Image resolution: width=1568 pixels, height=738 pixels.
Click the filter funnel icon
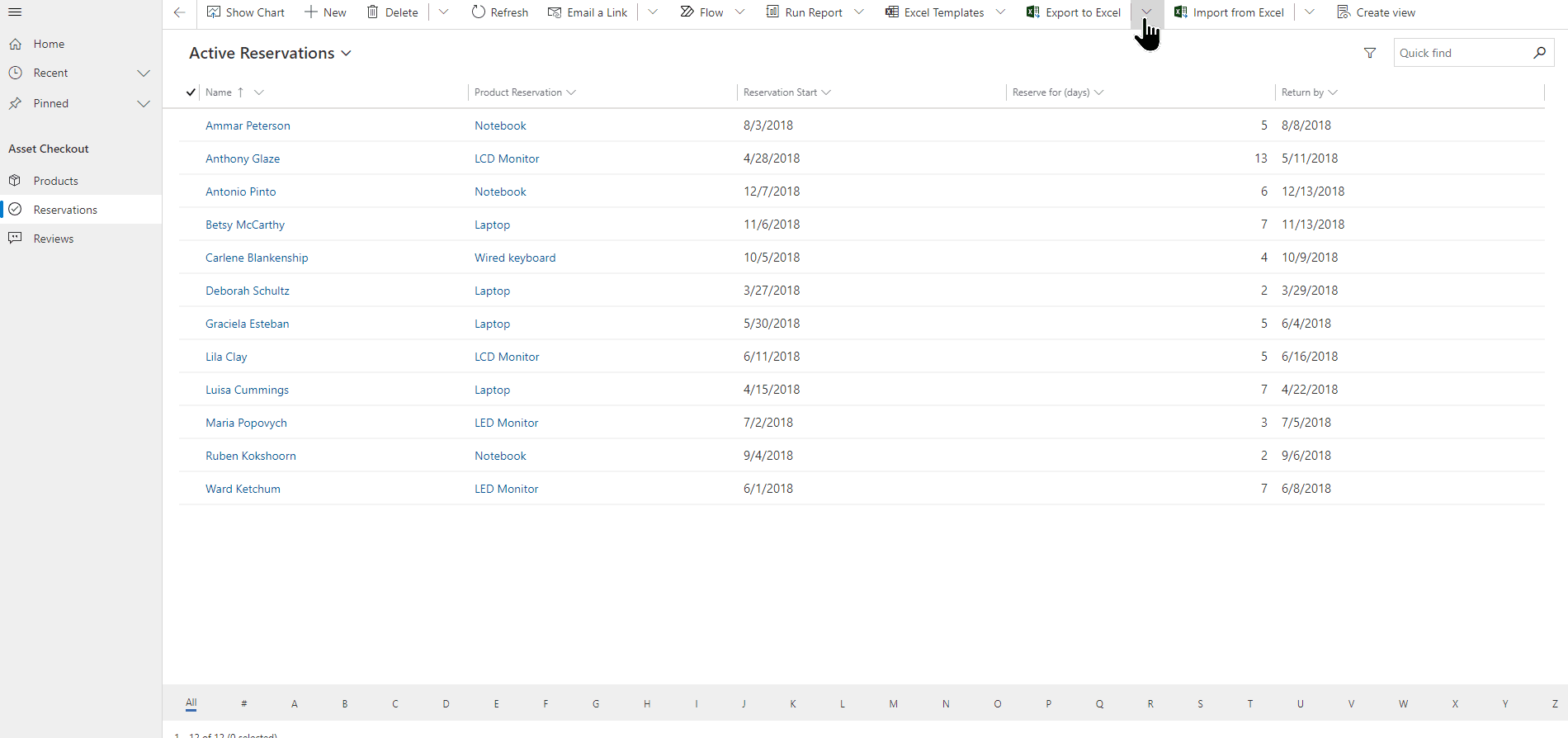[1370, 53]
